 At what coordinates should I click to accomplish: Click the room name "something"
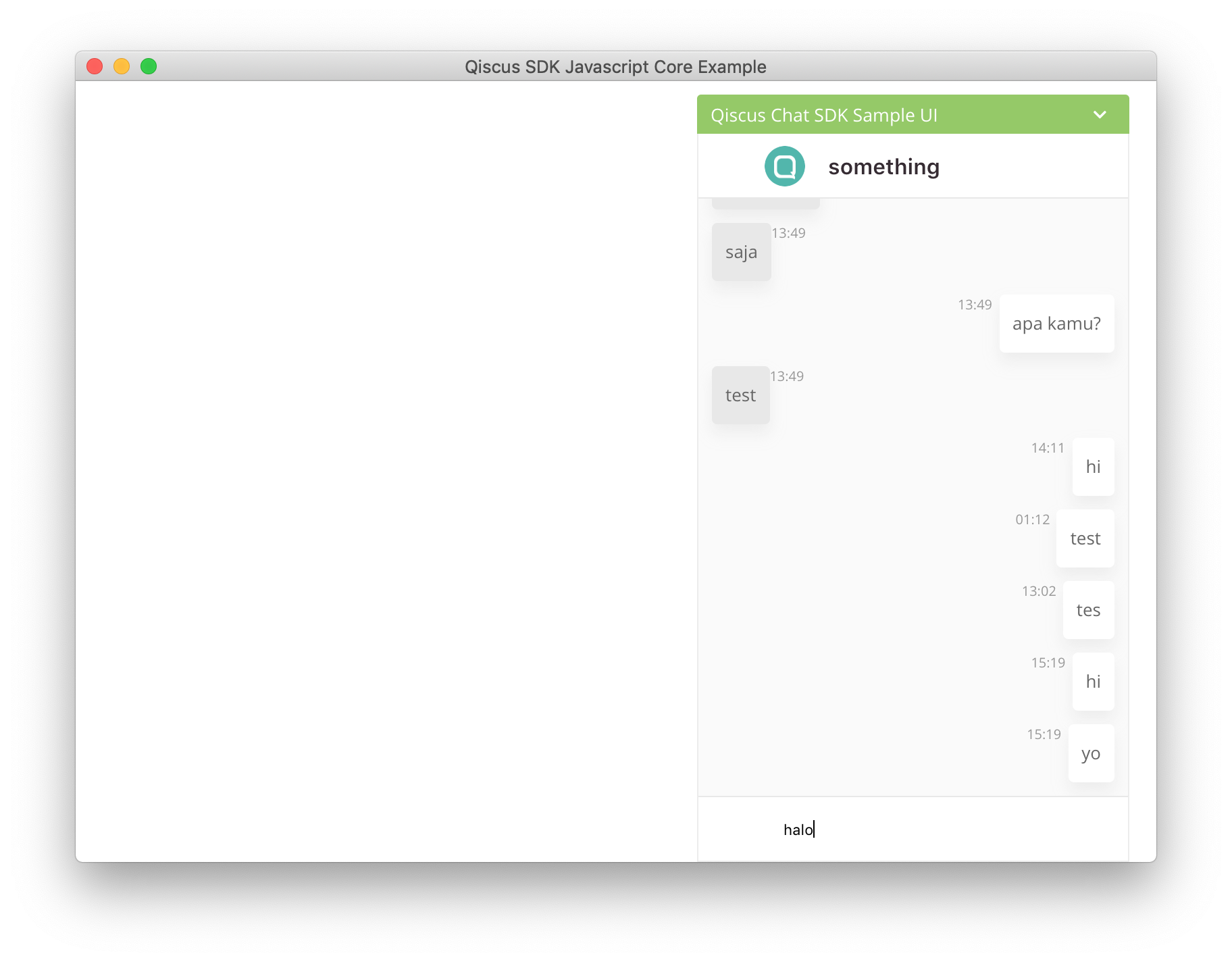point(883,167)
